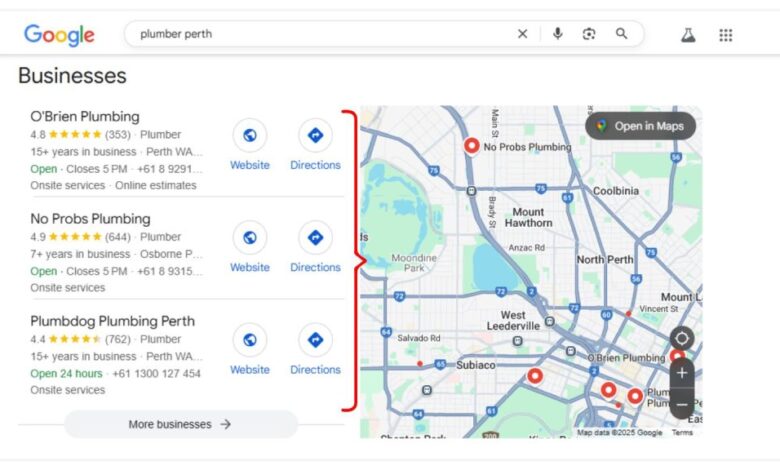Click North Perth label on map
This screenshot has width=780, height=470.
tap(605, 260)
